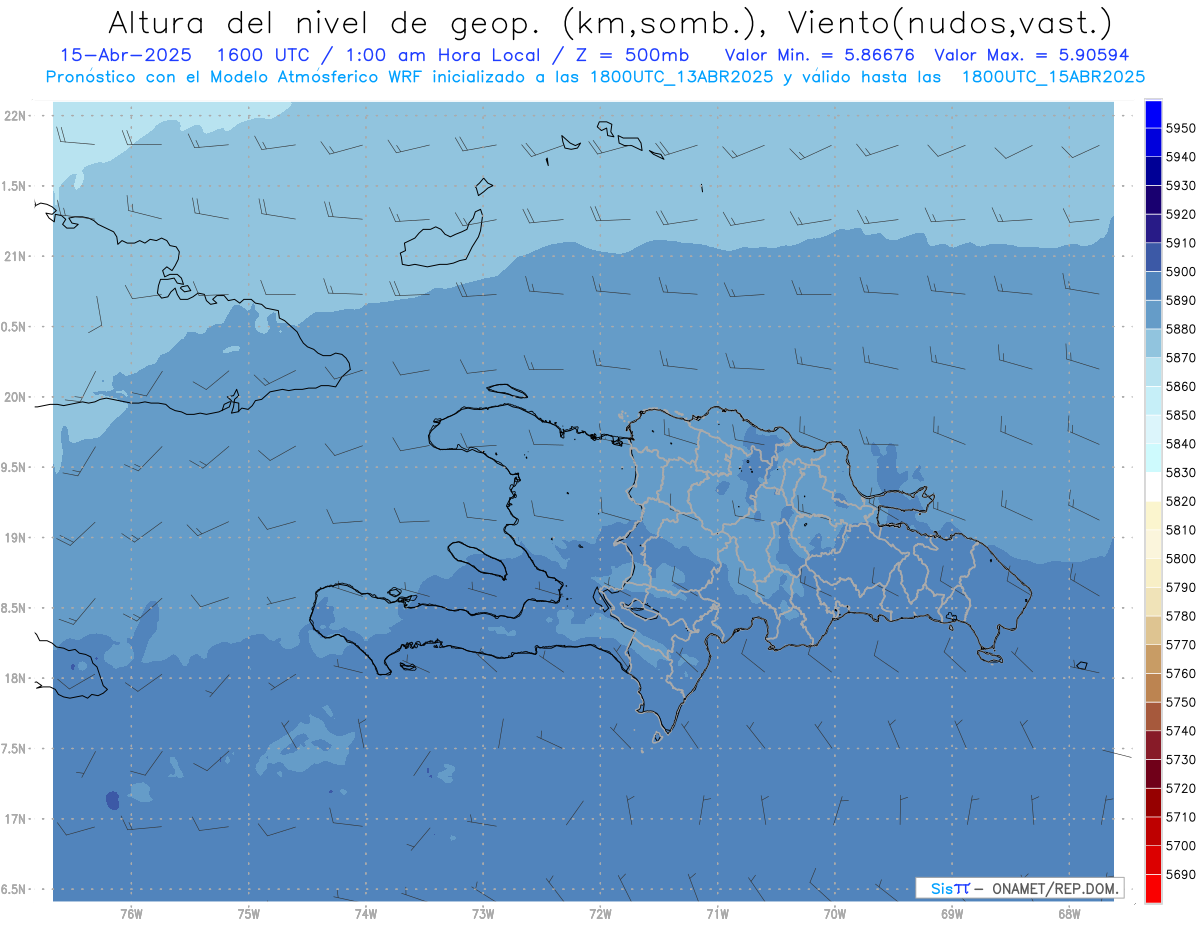Click the '74W' longitude label
1200x927 pixels.
coord(365,914)
